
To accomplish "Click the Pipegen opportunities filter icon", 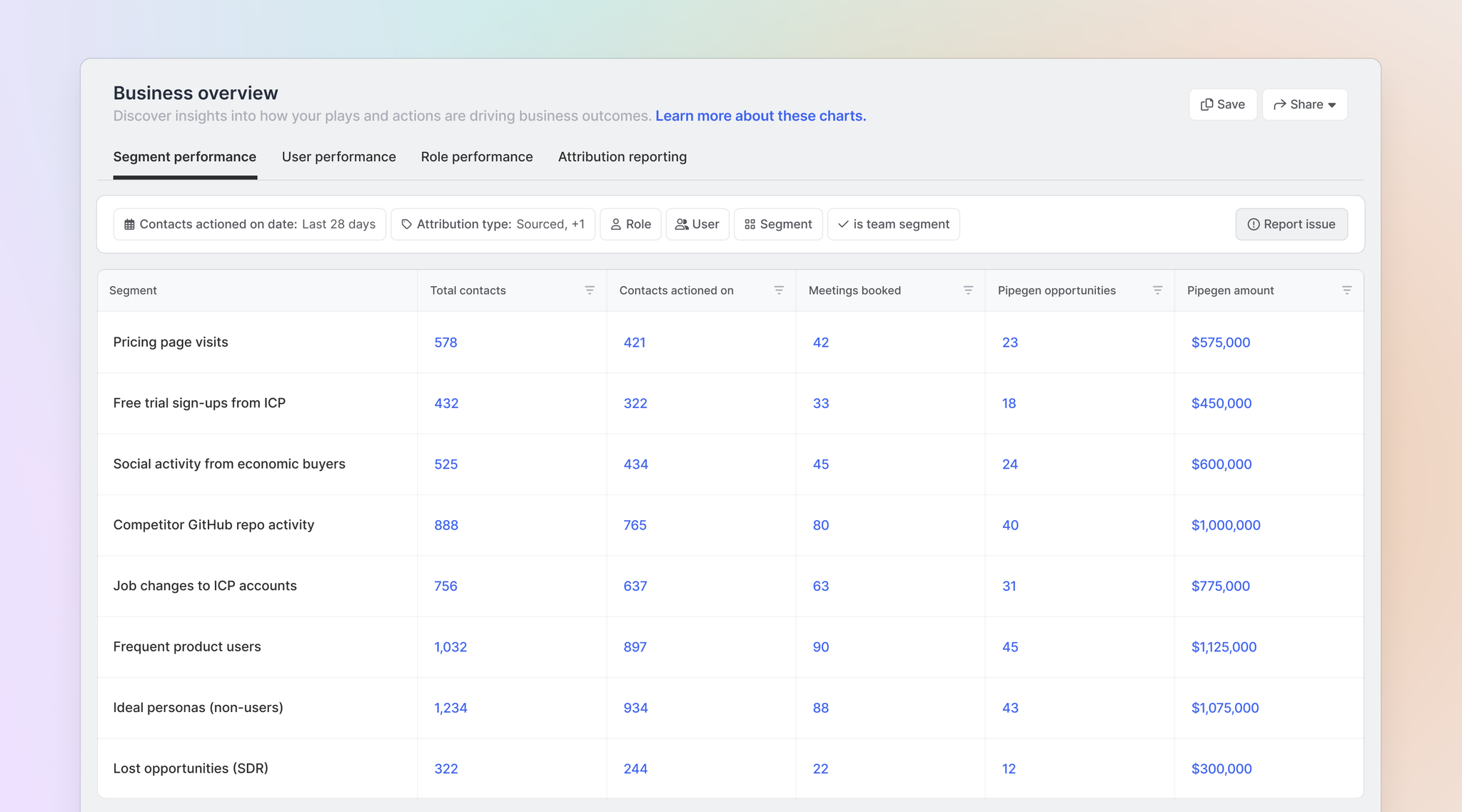I will click(x=1157, y=290).
